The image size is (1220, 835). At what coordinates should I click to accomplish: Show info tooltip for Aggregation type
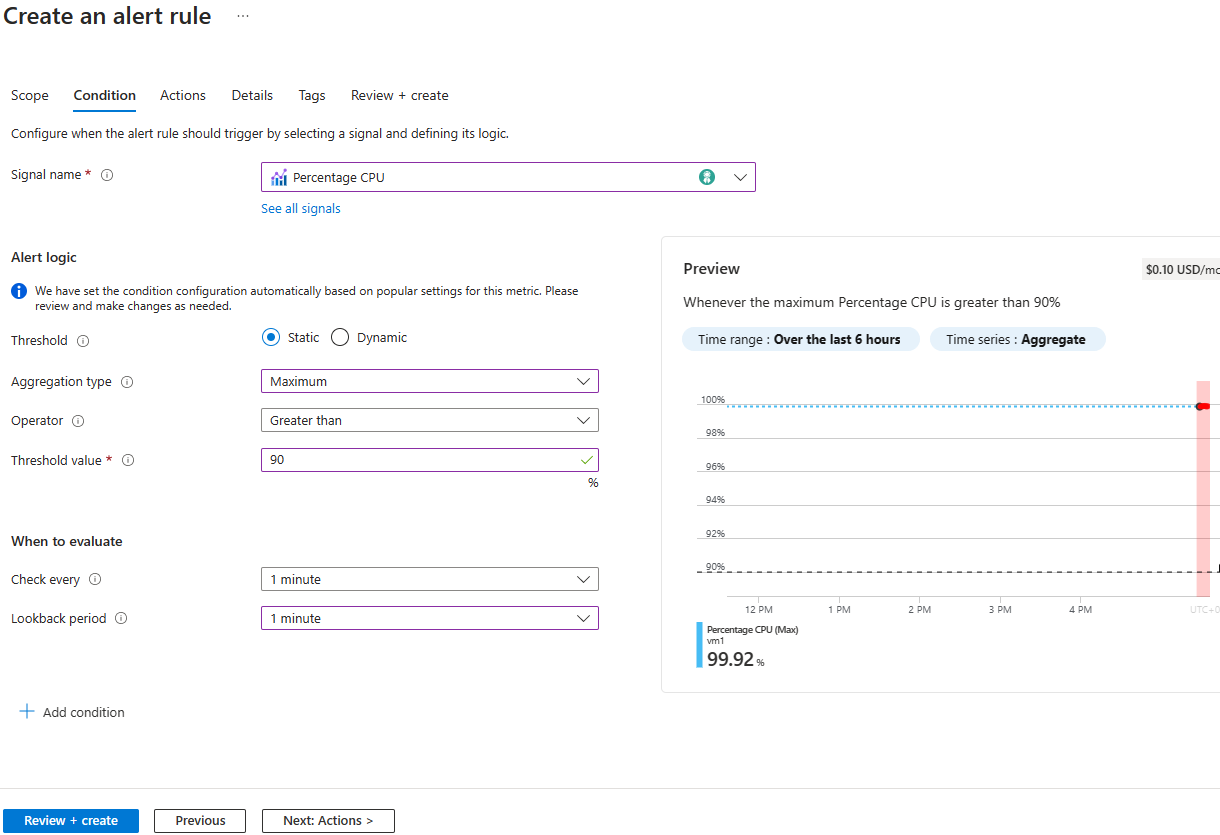point(127,382)
